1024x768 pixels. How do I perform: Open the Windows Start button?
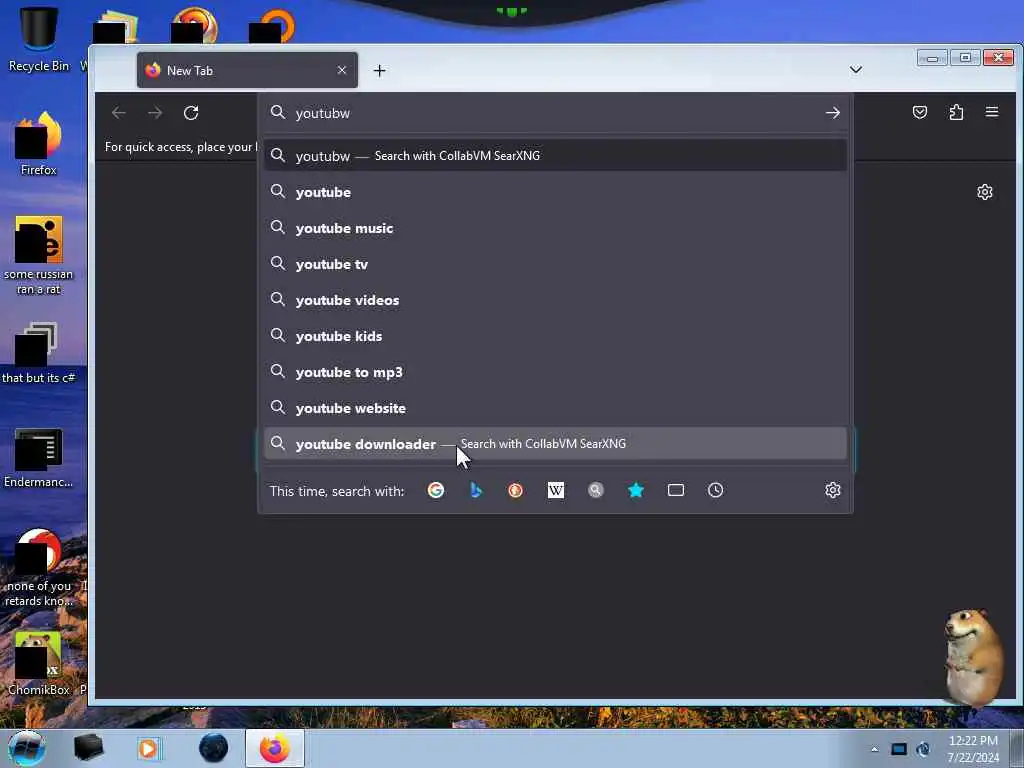coord(27,748)
